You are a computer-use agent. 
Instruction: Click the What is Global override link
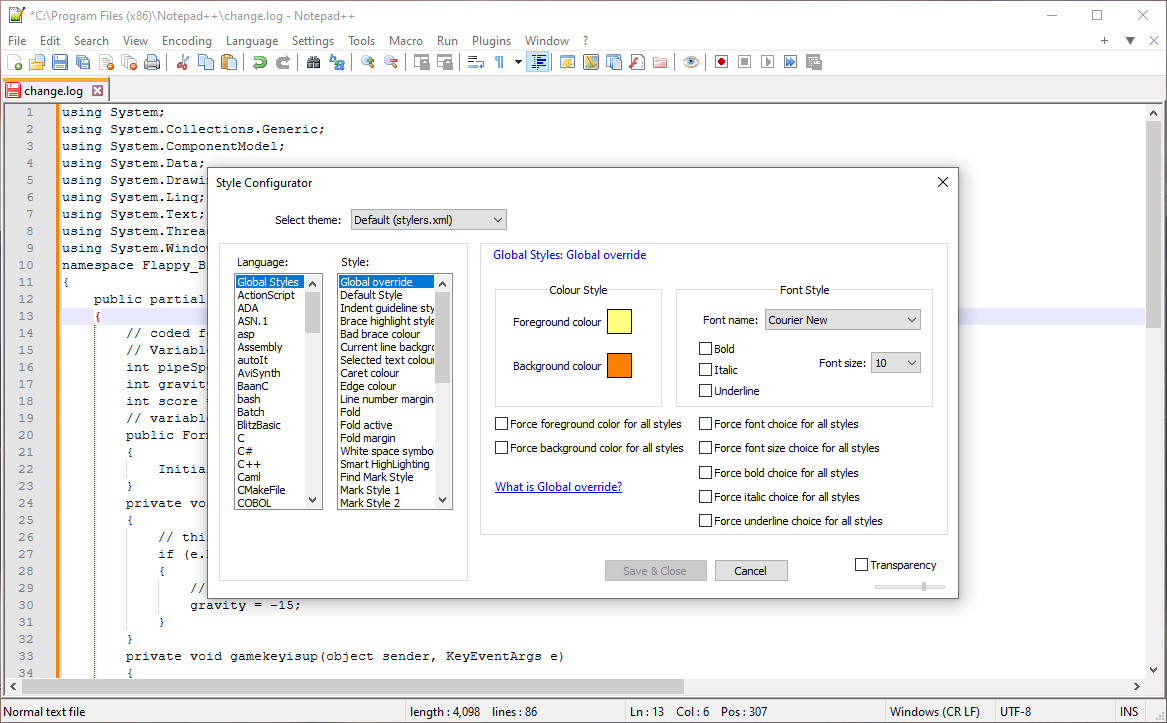[x=557, y=487]
